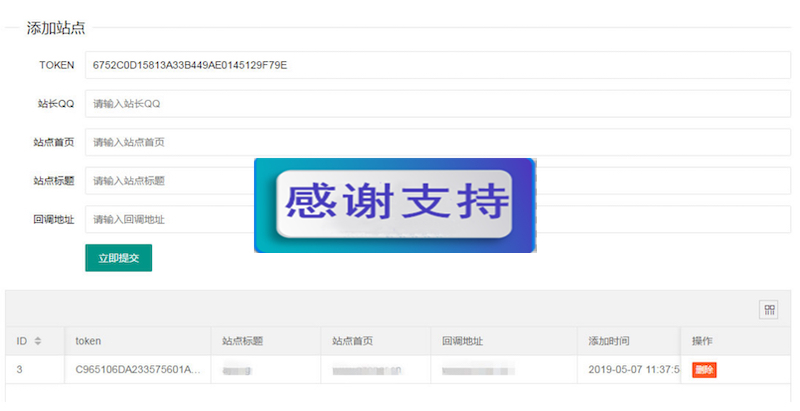Click the 感谢支持 banner image
The image size is (800, 411).
(395, 205)
